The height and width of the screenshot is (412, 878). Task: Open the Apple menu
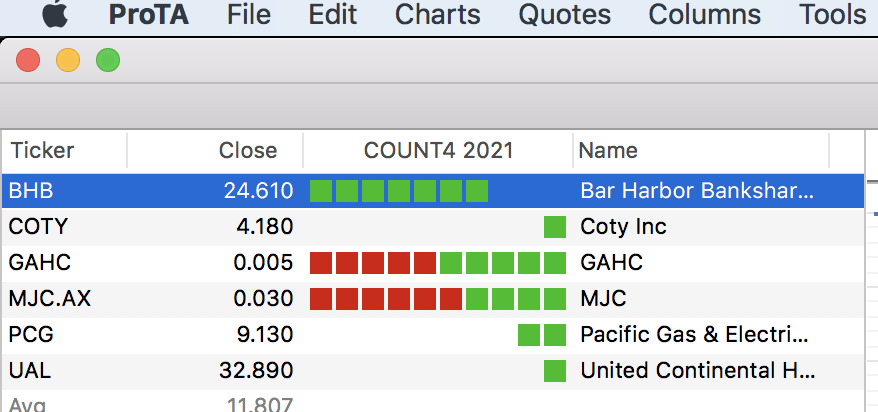[55, 15]
